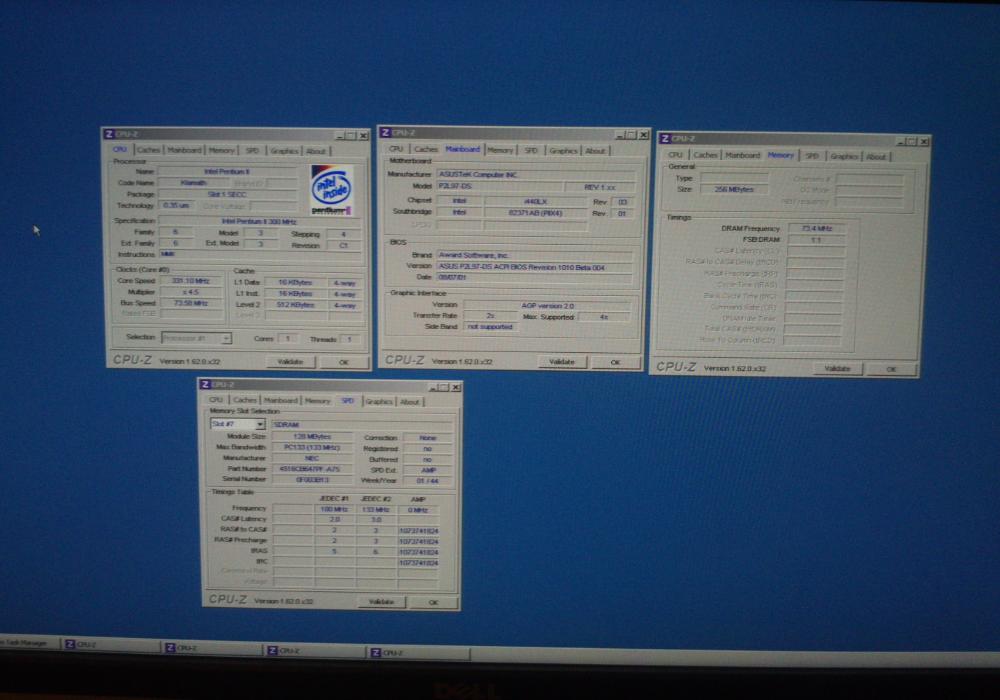This screenshot has width=1000, height=700.
Task: Select Mainboard tab in the SPD window
Action: coord(281,400)
